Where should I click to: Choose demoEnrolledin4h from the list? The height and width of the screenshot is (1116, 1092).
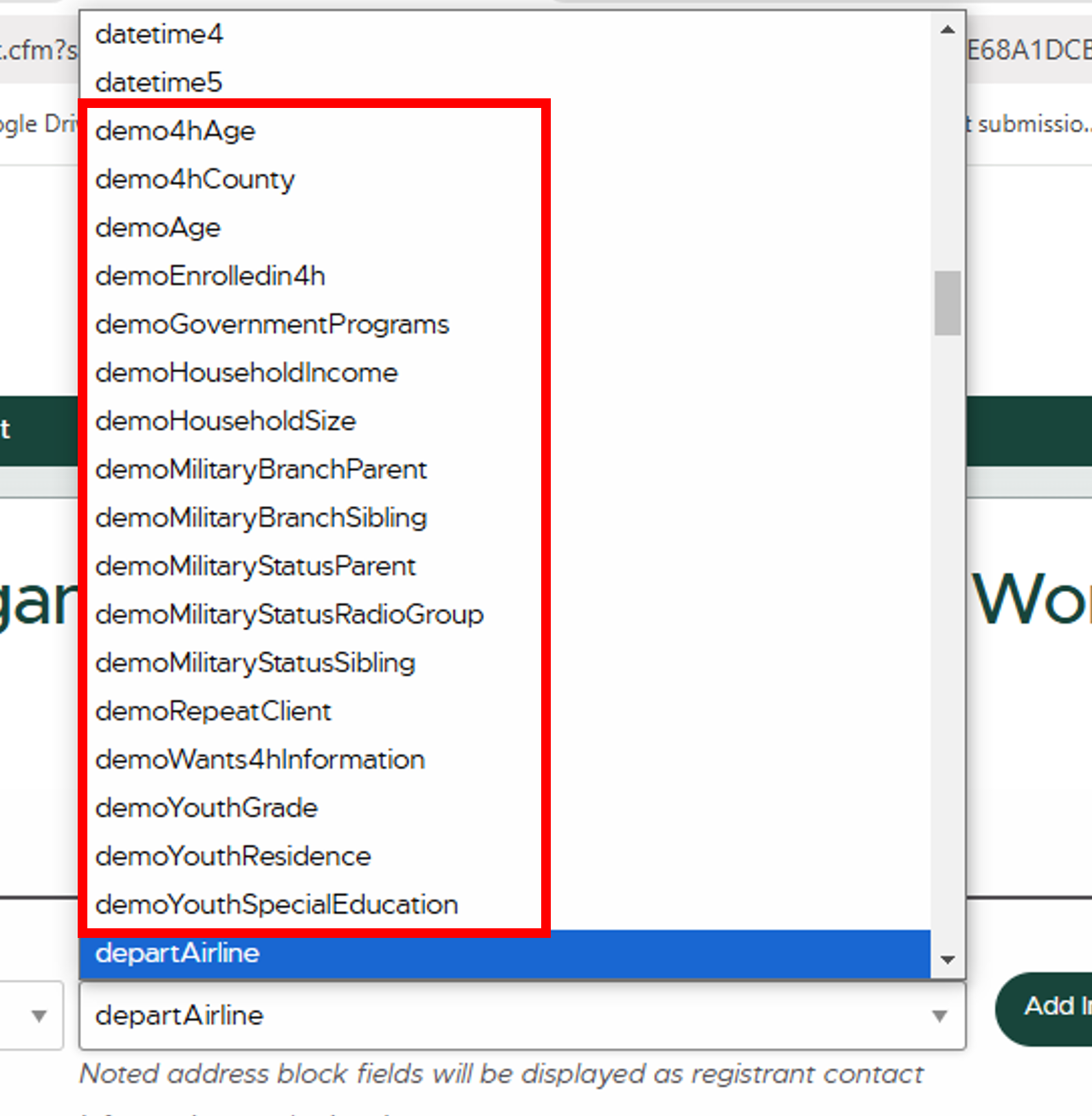tap(210, 276)
